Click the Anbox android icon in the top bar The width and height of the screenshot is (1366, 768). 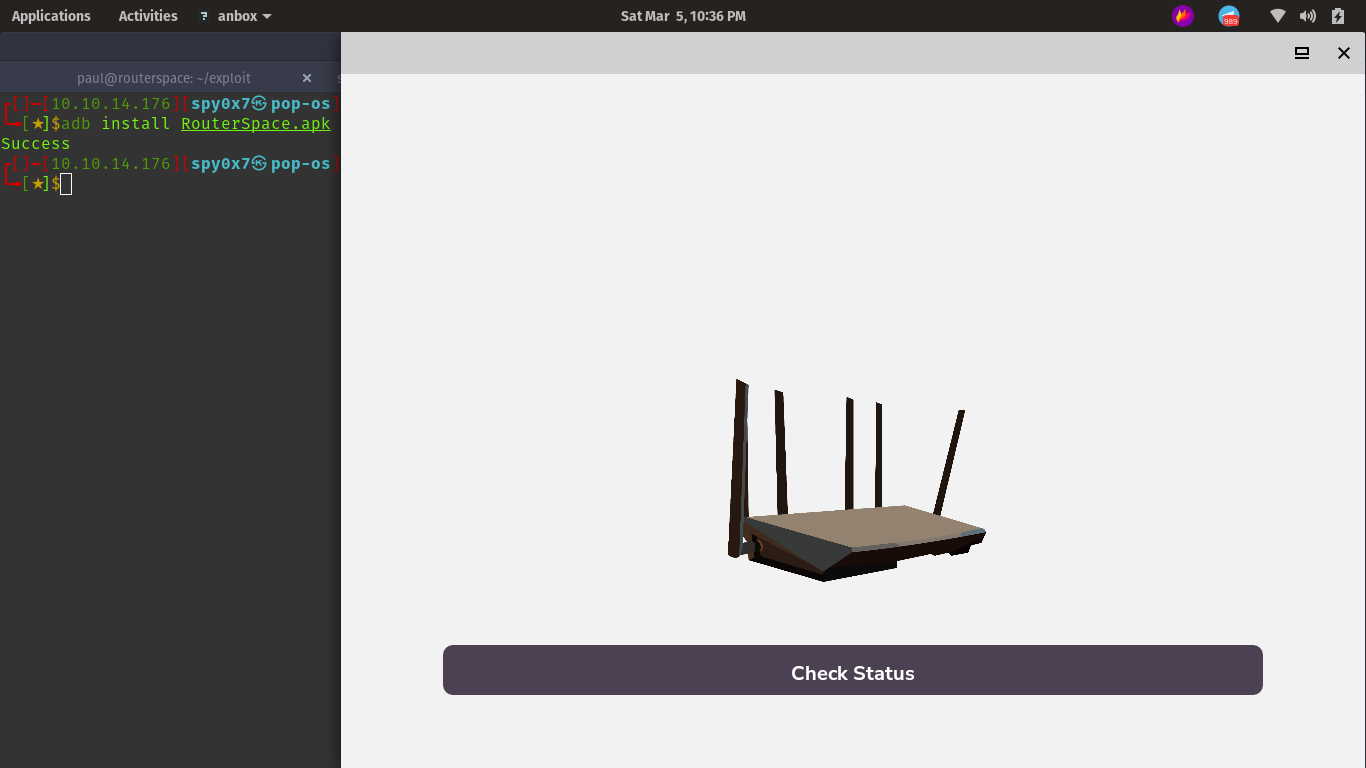point(203,15)
